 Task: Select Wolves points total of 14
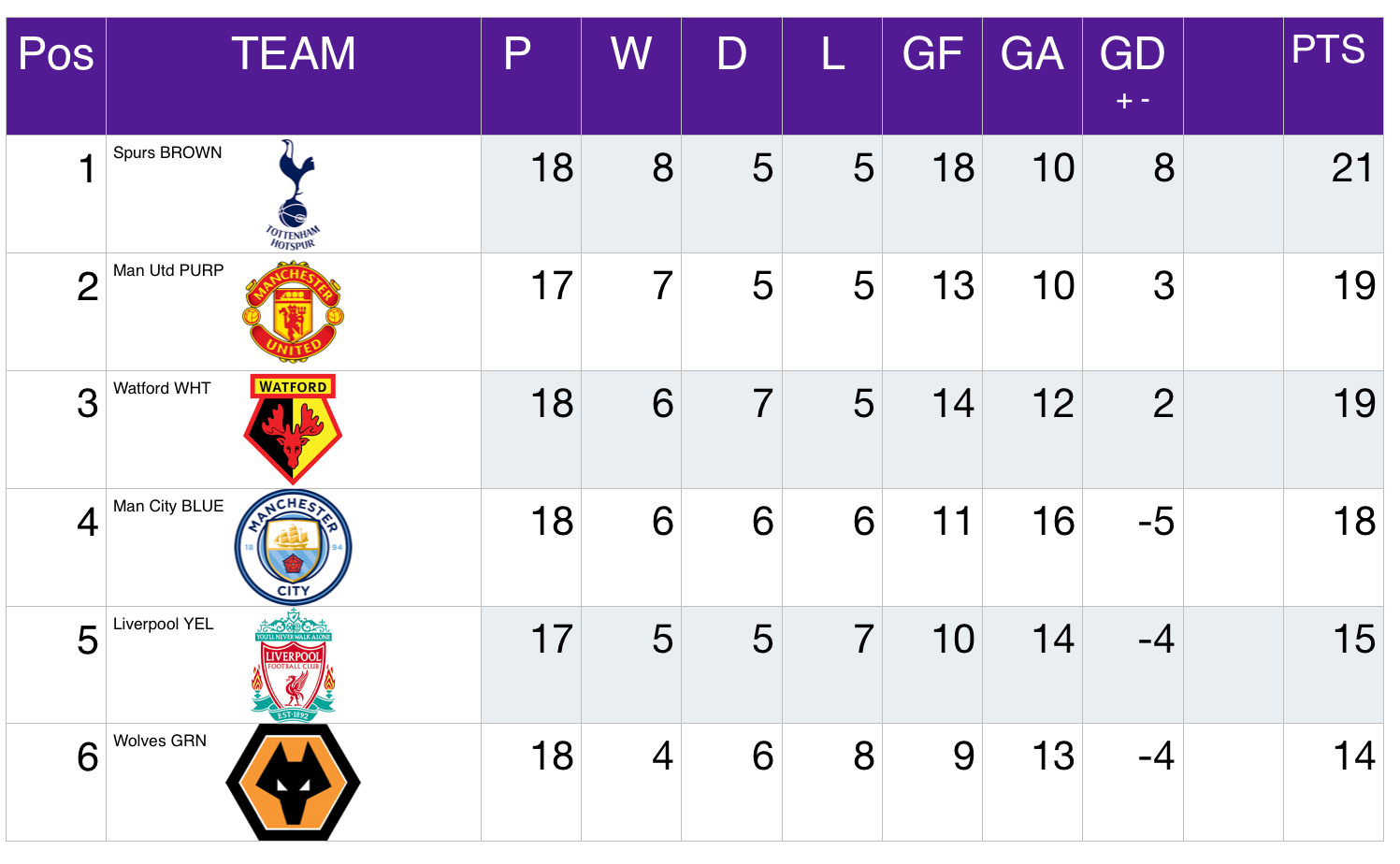pyautogui.click(x=1354, y=756)
